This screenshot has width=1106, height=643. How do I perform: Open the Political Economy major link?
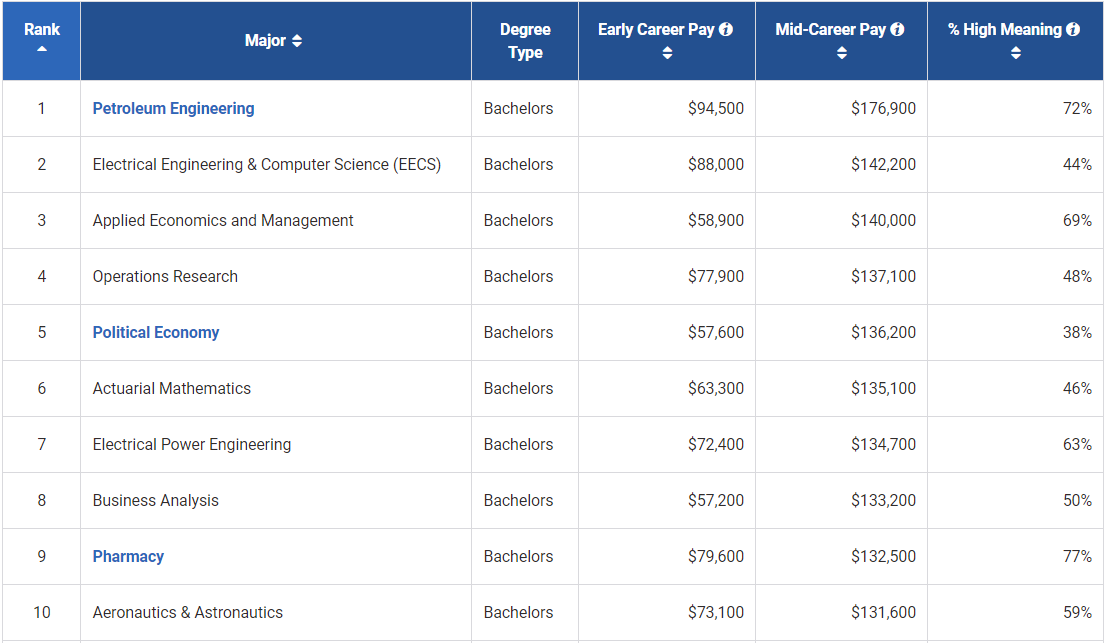point(156,333)
